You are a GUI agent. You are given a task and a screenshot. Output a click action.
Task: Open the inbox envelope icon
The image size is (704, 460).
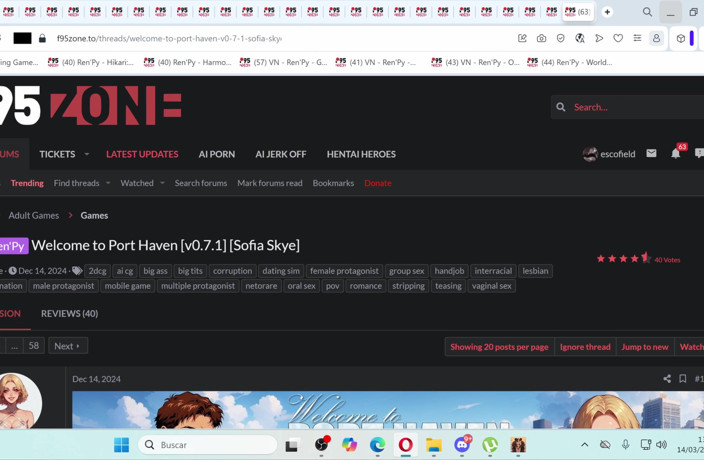click(651, 153)
